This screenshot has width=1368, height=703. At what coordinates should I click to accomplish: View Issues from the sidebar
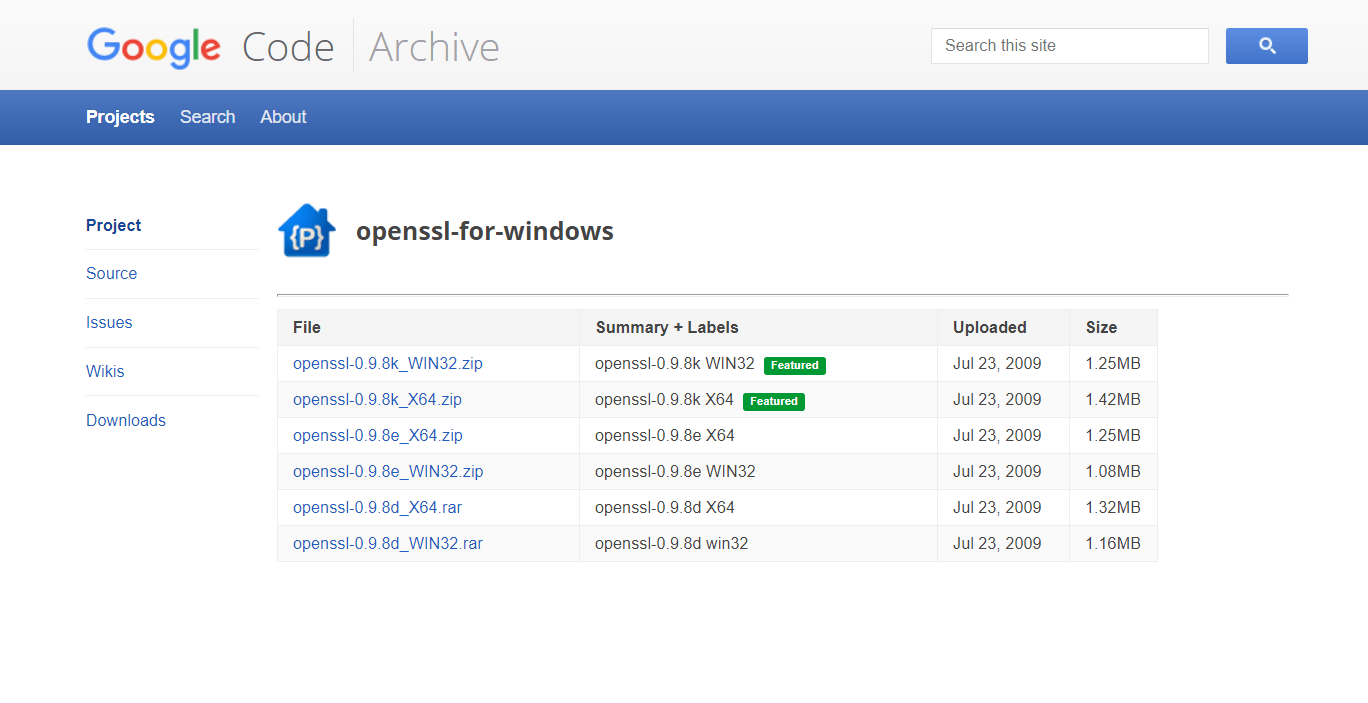tap(109, 323)
